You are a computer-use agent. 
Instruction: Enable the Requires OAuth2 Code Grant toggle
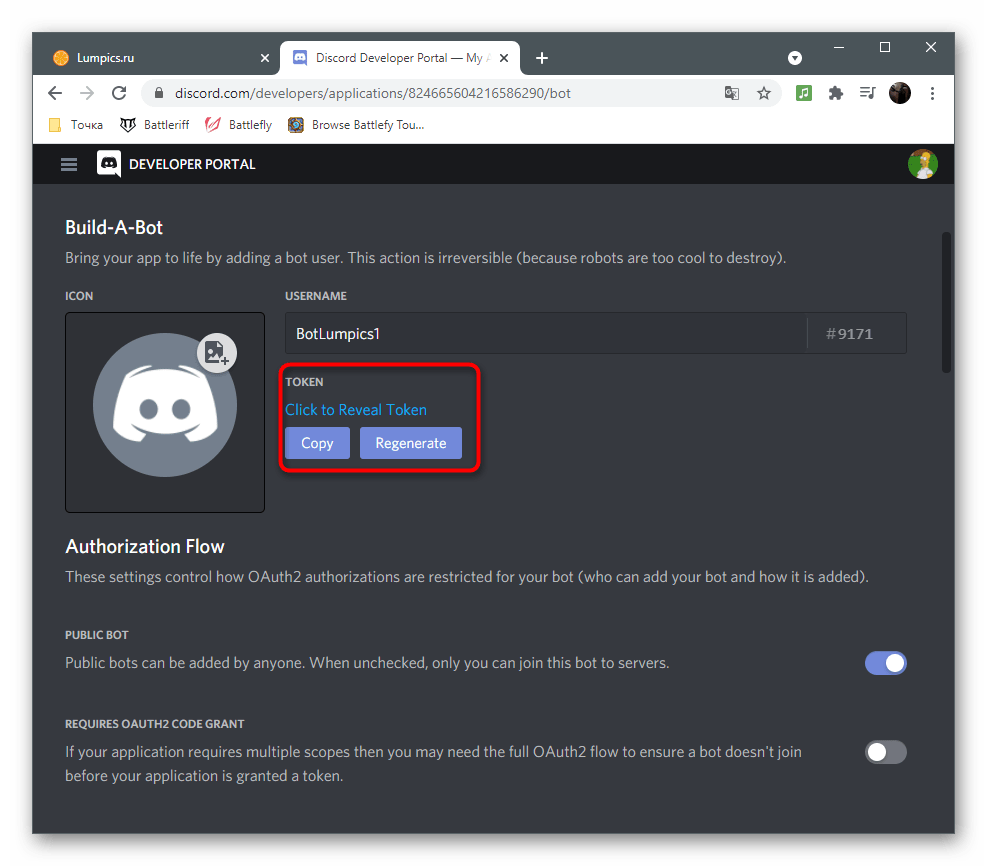[x=886, y=752]
